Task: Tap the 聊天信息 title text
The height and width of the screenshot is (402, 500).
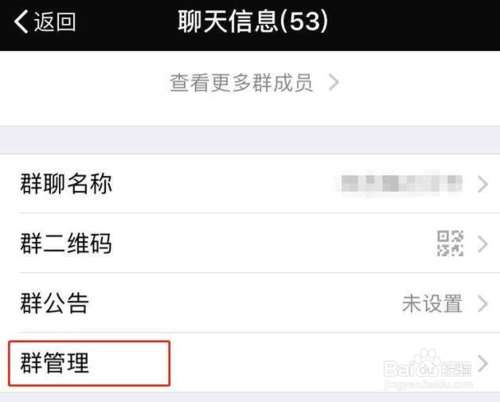Action: (x=228, y=21)
